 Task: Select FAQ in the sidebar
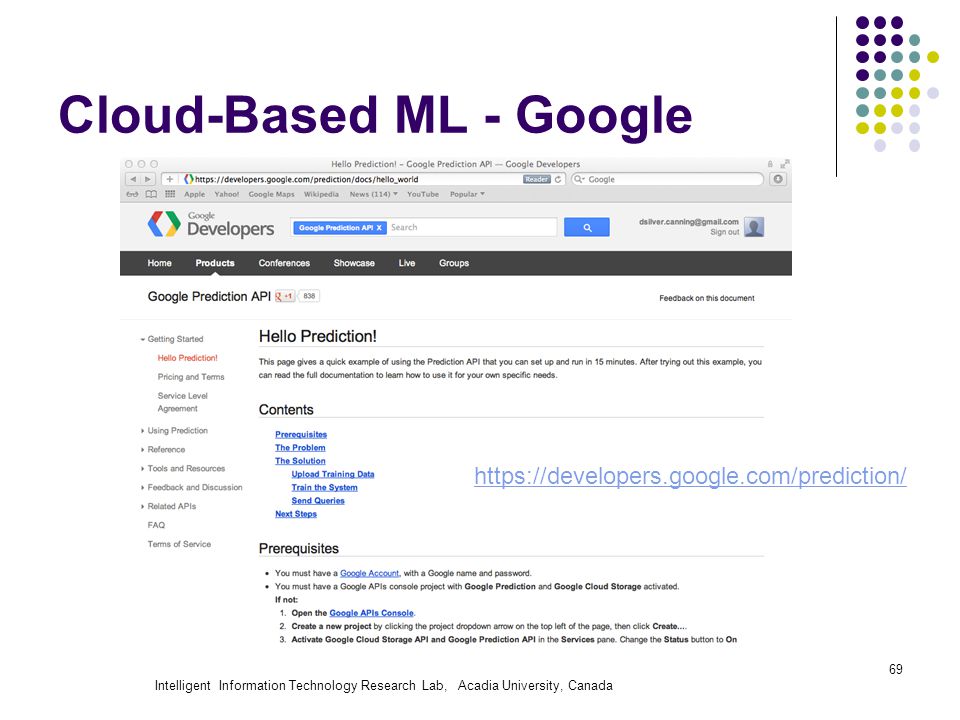coord(156,525)
